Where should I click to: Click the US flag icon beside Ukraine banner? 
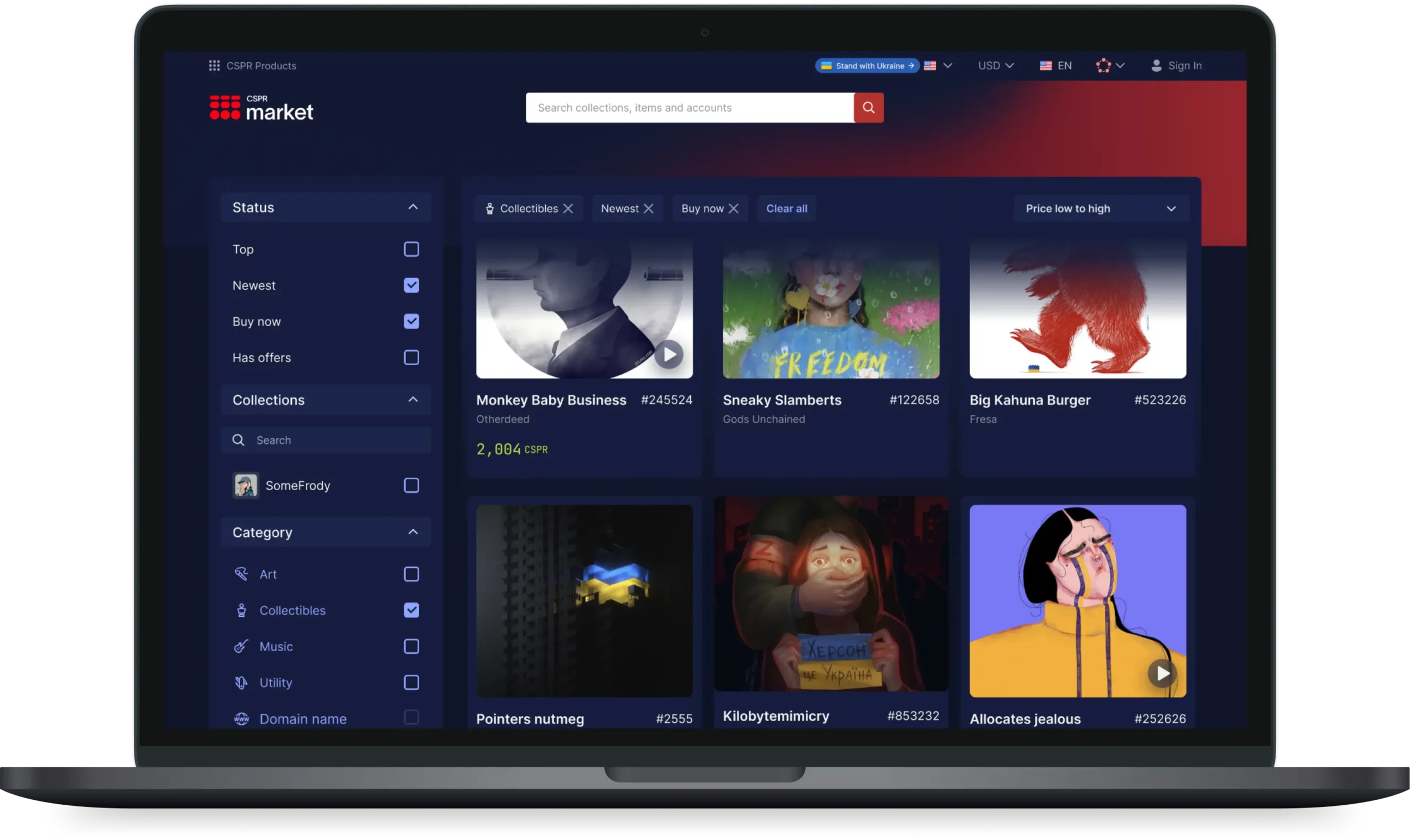930,66
